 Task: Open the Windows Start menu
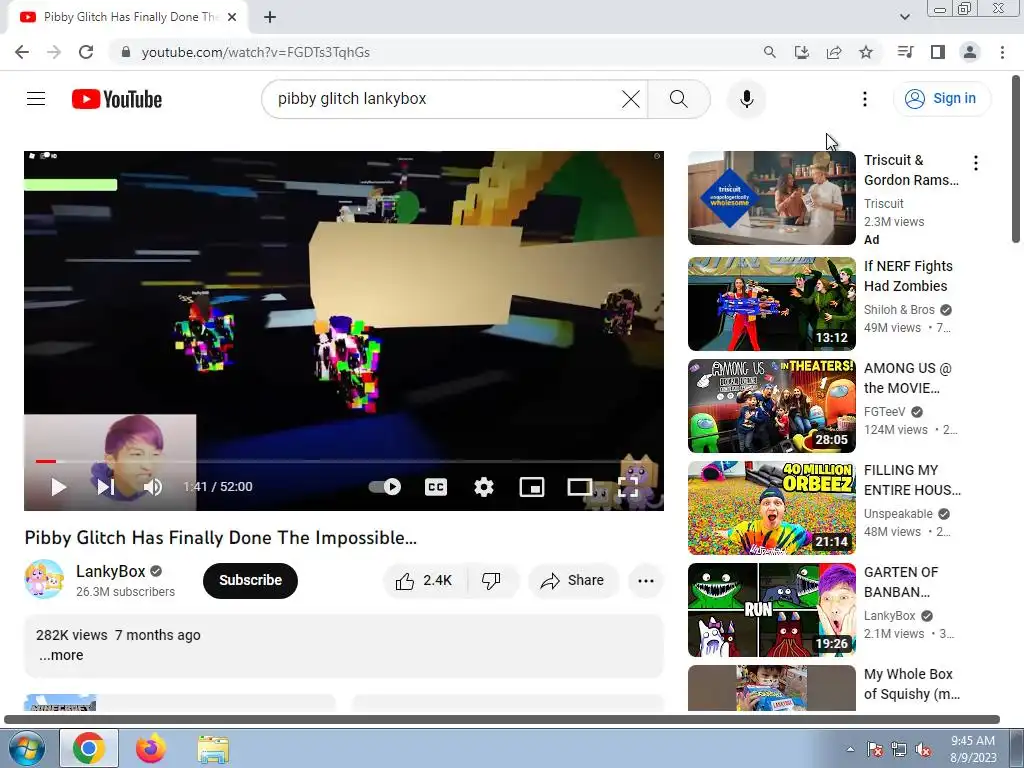[25, 748]
